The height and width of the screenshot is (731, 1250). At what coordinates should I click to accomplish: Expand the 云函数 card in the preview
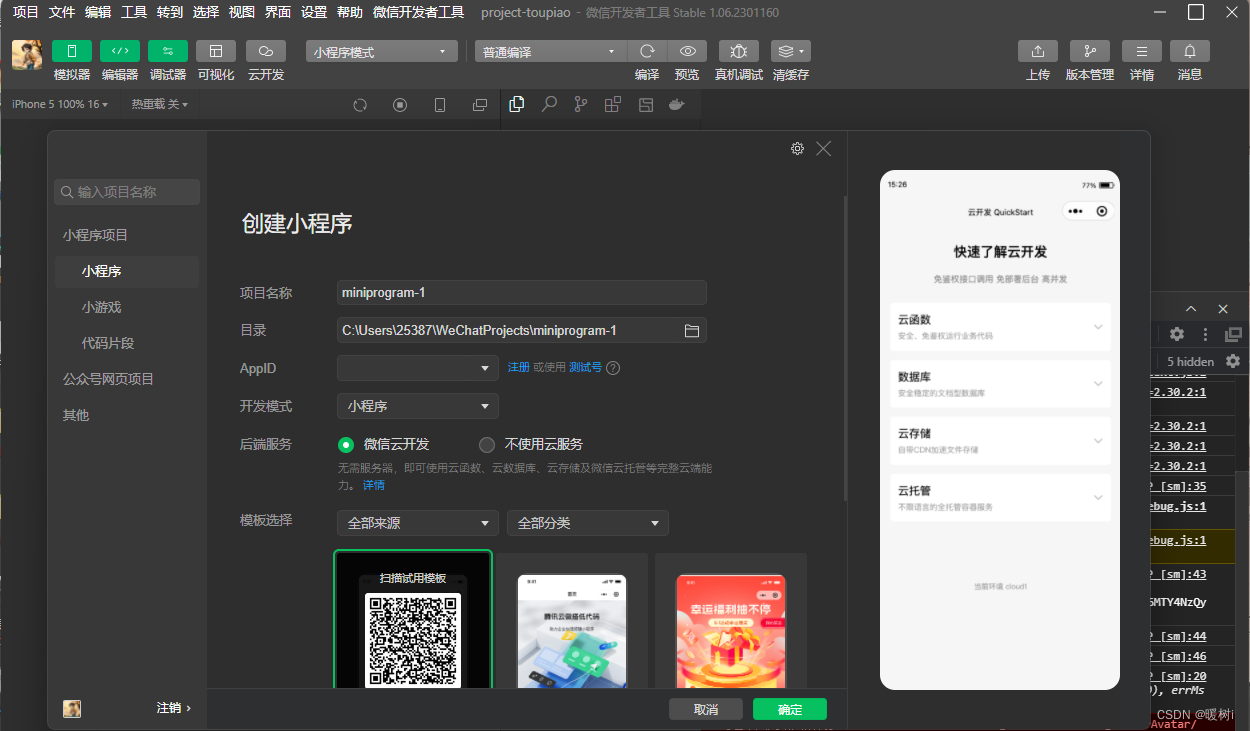coord(1000,327)
